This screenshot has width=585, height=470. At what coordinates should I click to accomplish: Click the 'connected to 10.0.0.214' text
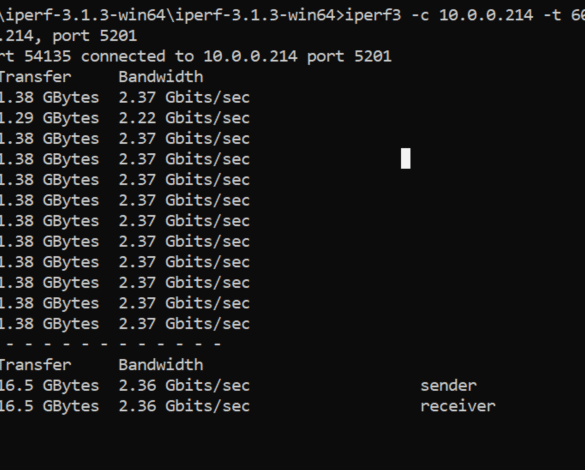[189, 56]
